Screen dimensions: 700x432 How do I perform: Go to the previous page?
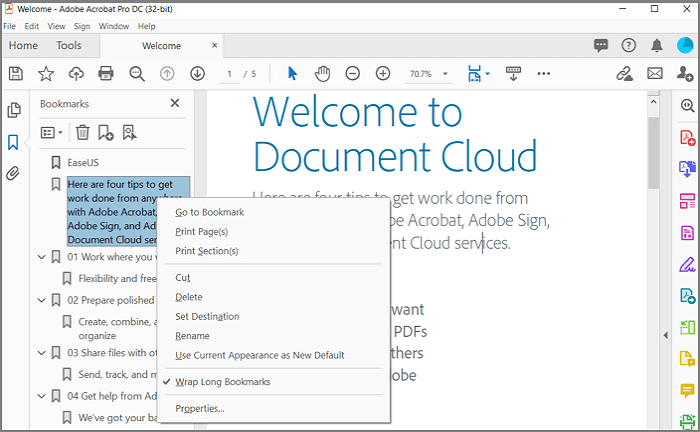pyautogui.click(x=167, y=74)
